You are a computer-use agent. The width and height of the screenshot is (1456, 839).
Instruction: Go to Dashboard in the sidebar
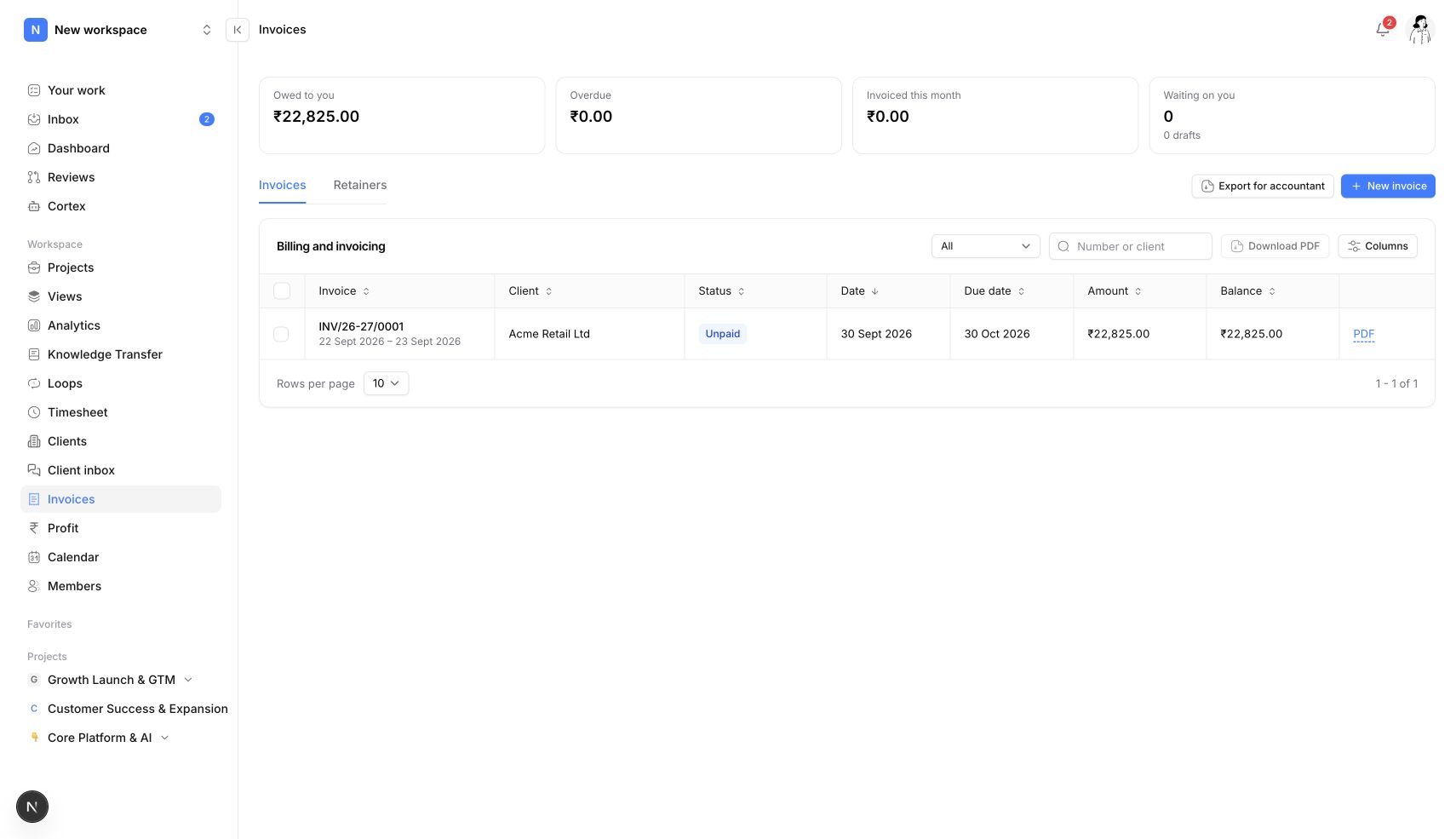(121, 148)
